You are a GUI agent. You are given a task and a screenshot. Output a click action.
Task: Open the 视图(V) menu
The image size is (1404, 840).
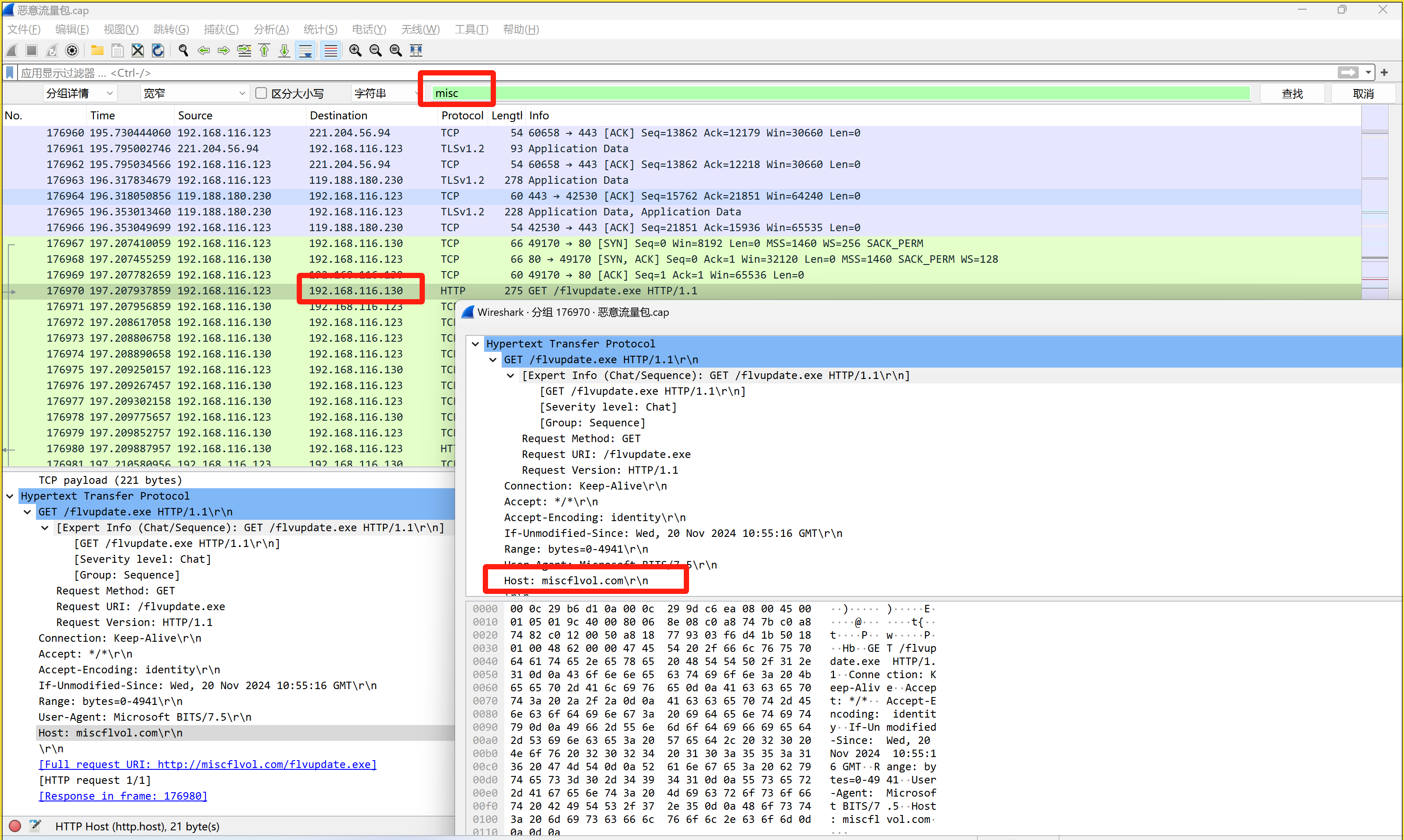pos(121,29)
